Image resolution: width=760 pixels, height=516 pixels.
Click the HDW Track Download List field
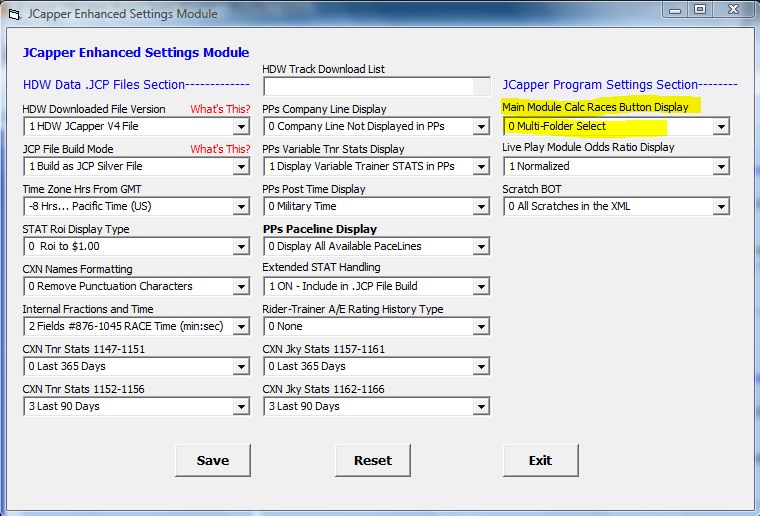(377, 87)
